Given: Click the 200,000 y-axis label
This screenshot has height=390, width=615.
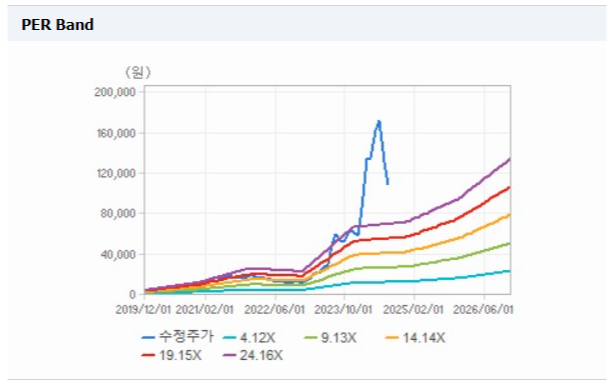Looking at the screenshot, I should (x=115, y=92).
